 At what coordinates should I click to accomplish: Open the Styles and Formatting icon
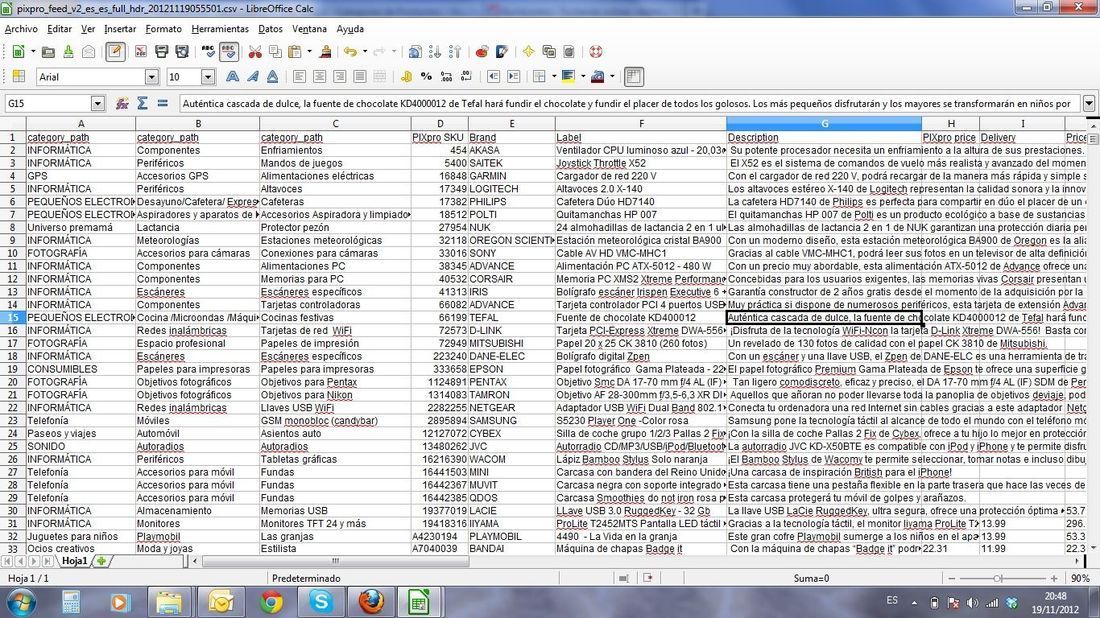coord(18,76)
